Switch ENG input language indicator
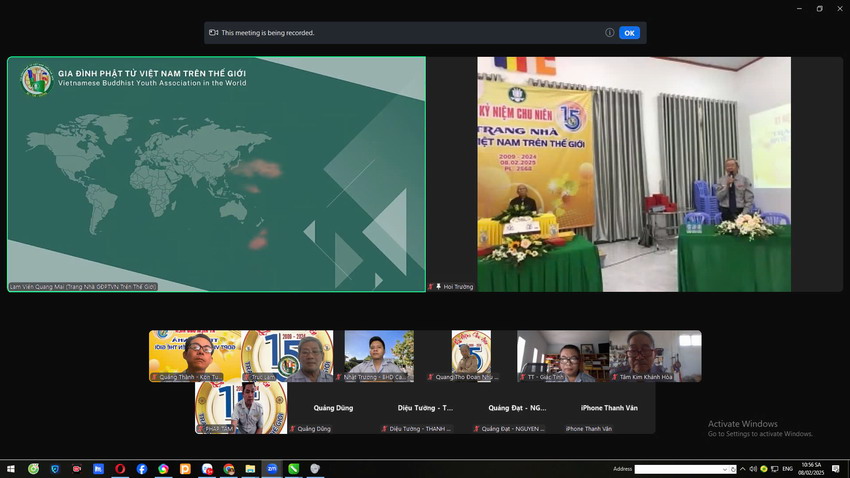Screen dimensions: 850x478 pos(788,469)
